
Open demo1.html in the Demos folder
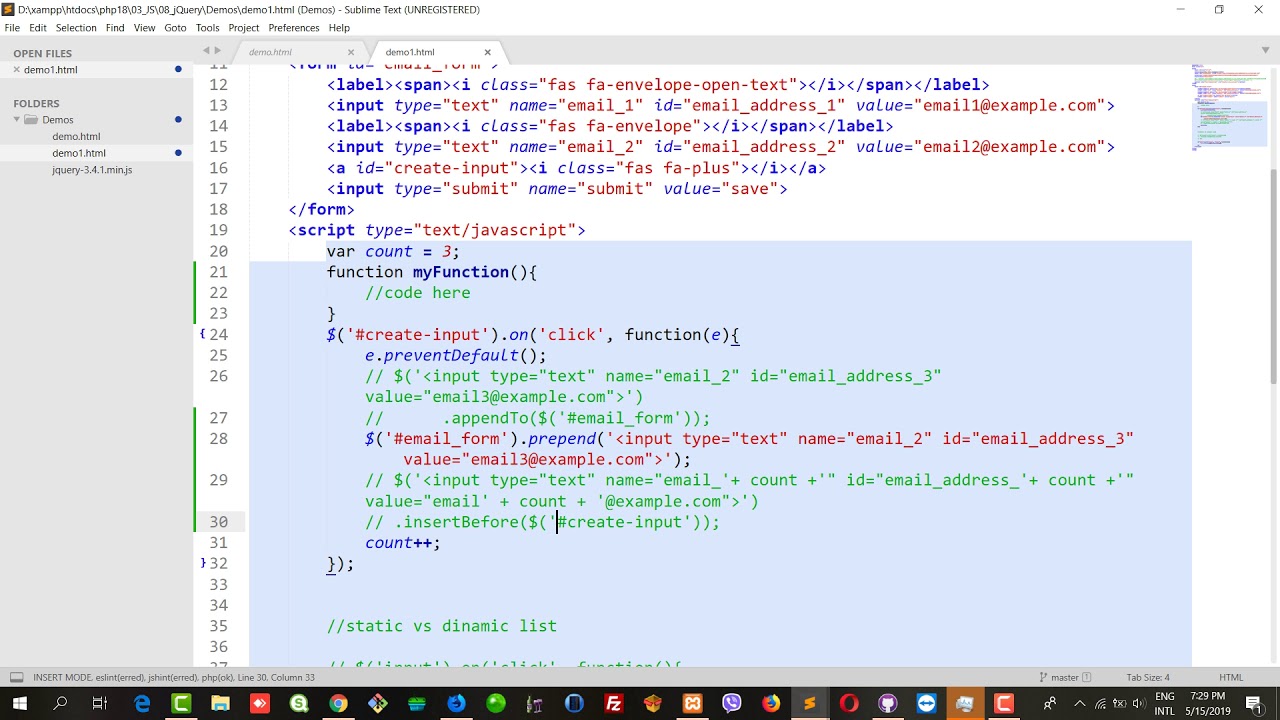[x=79, y=153]
